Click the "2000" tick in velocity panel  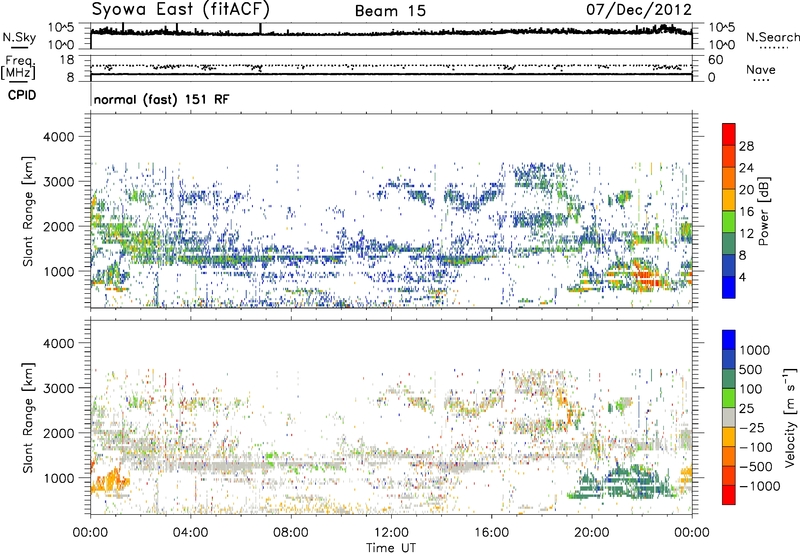(59, 433)
